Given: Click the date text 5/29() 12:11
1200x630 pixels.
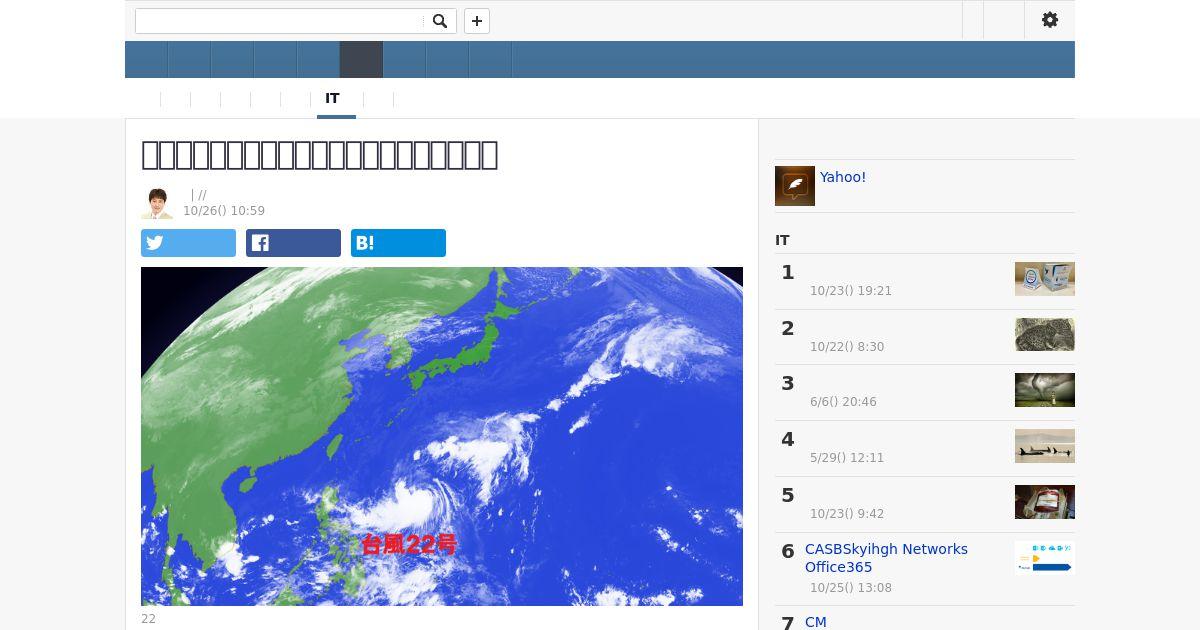Looking at the screenshot, I should [847, 458].
